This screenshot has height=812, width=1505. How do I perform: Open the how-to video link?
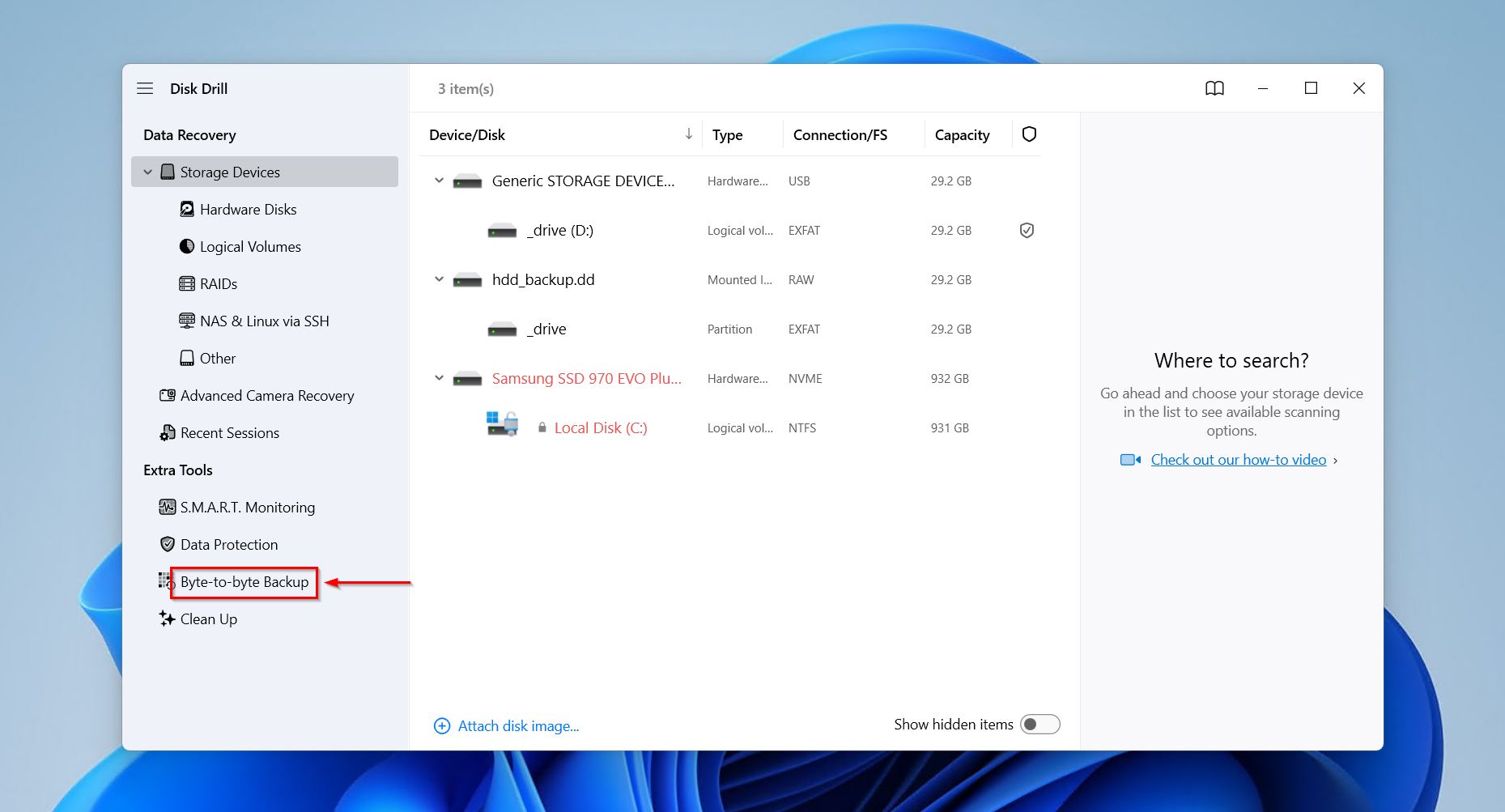tap(1238, 459)
